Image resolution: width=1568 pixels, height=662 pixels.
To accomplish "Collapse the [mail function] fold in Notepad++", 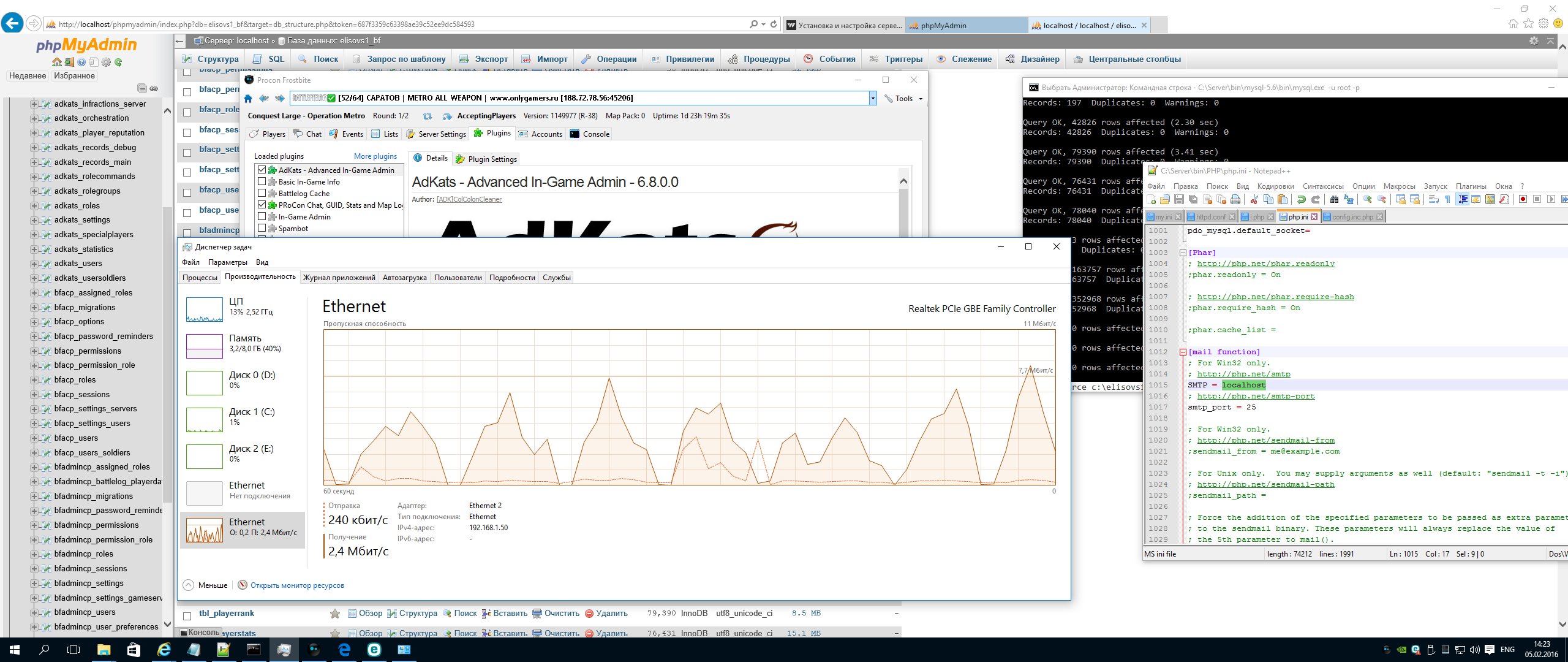I will 1183,352.
